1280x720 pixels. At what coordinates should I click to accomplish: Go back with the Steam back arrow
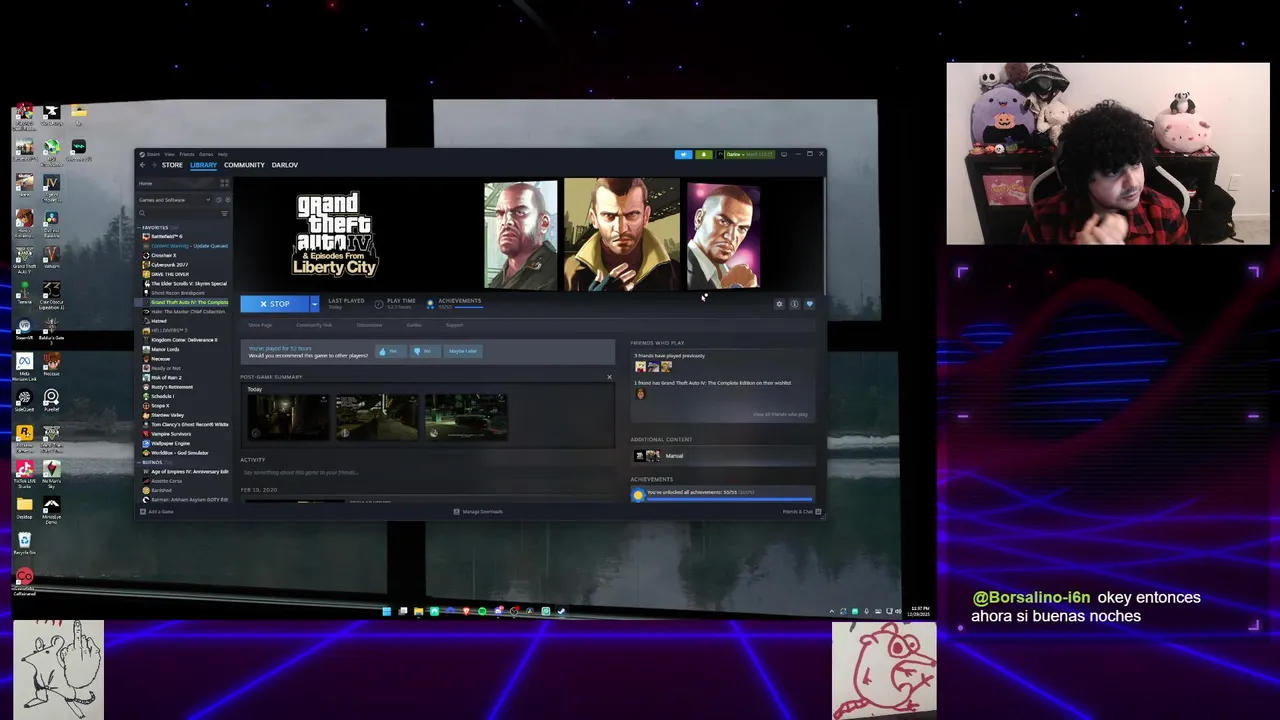click(x=142, y=165)
